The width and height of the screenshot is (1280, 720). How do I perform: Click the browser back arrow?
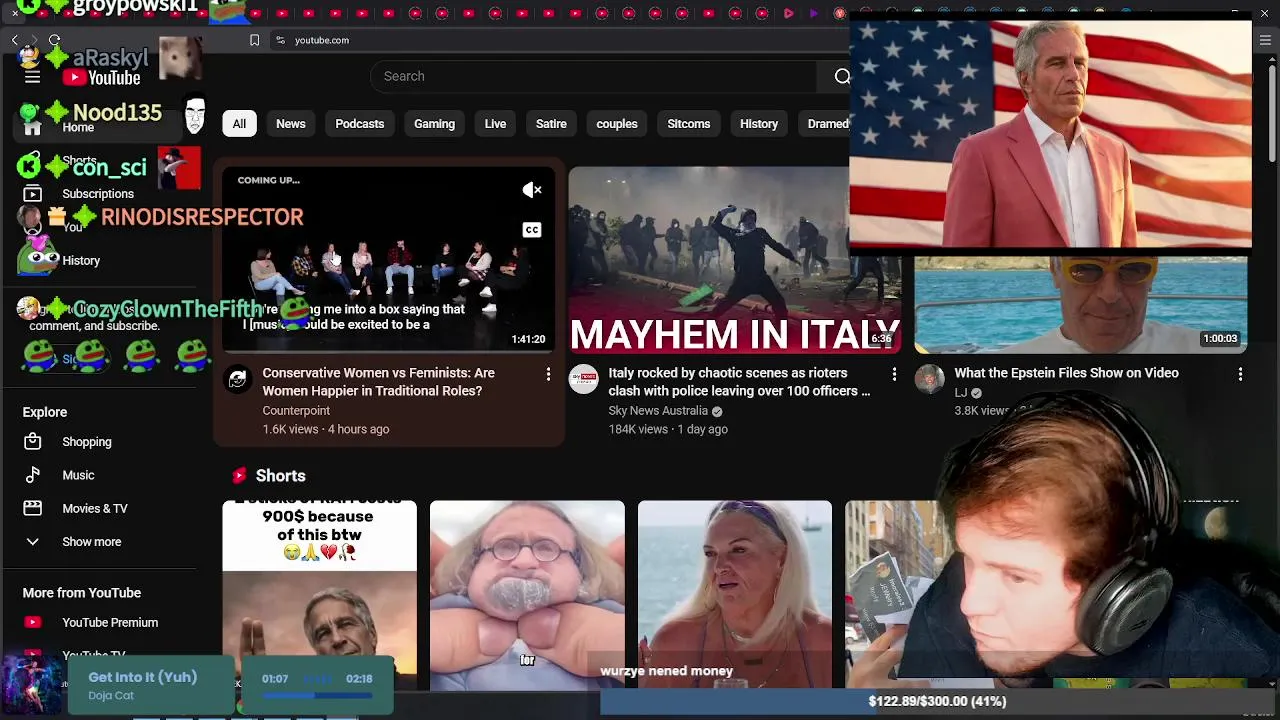point(15,40)
